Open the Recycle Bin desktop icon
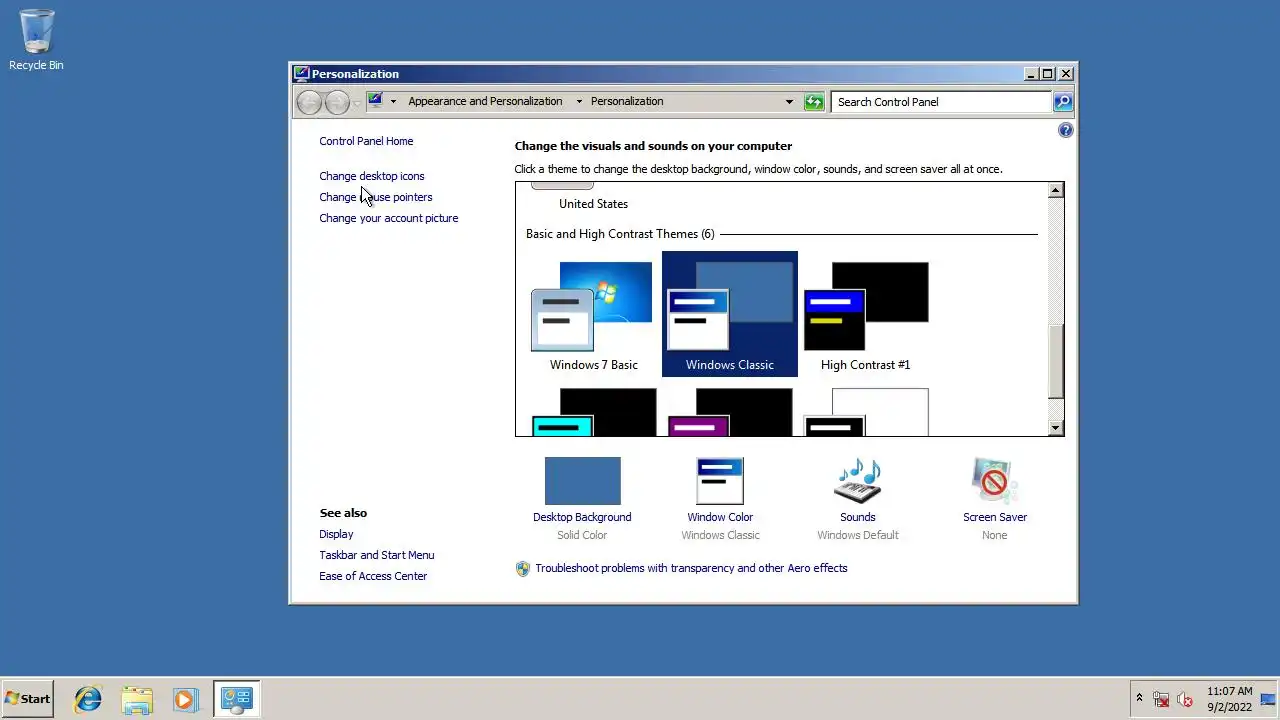The width and height of the screenshot is (1280, 720). pos(36,40)
